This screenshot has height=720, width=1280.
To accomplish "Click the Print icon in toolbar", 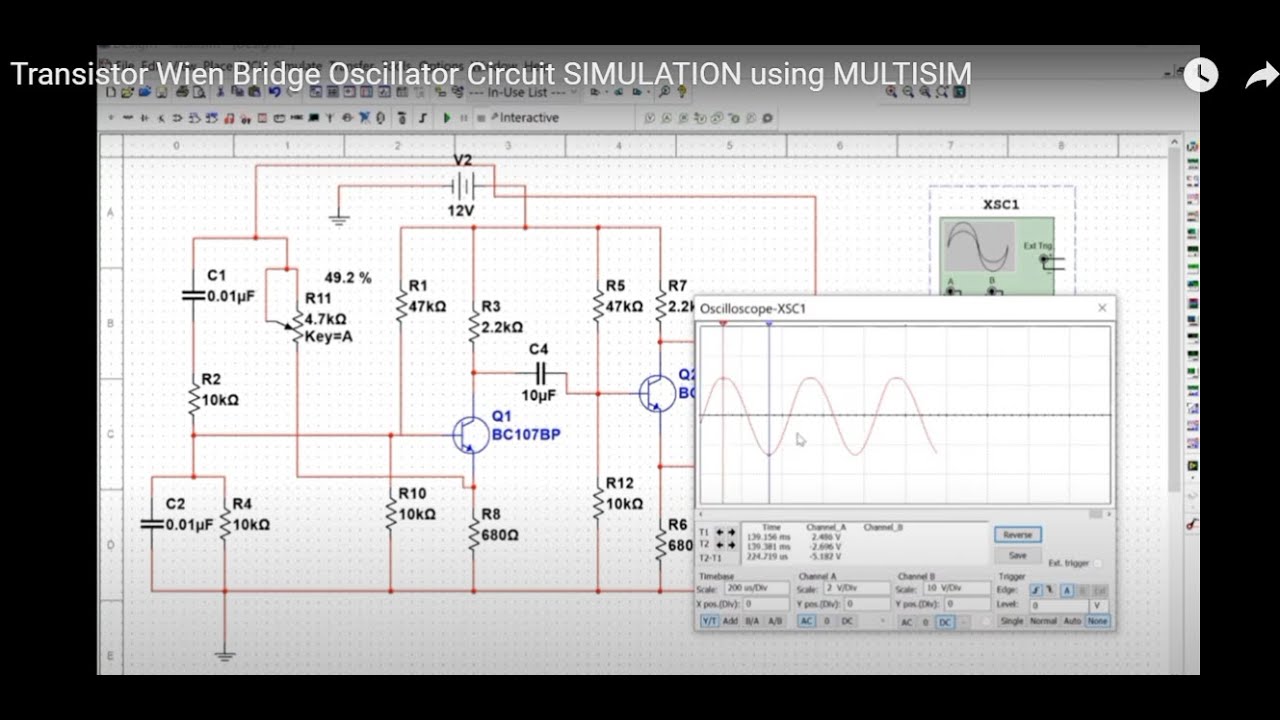I will pyautogui.click(x=181, y=92).
